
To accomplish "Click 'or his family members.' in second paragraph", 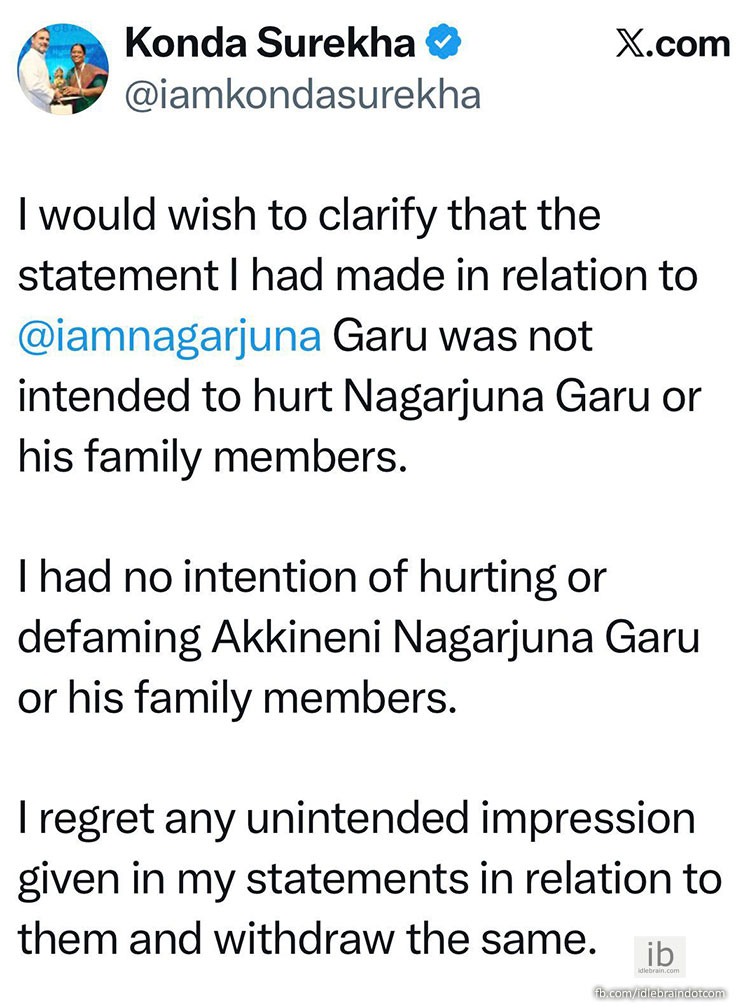I will [x=237, y=699].
